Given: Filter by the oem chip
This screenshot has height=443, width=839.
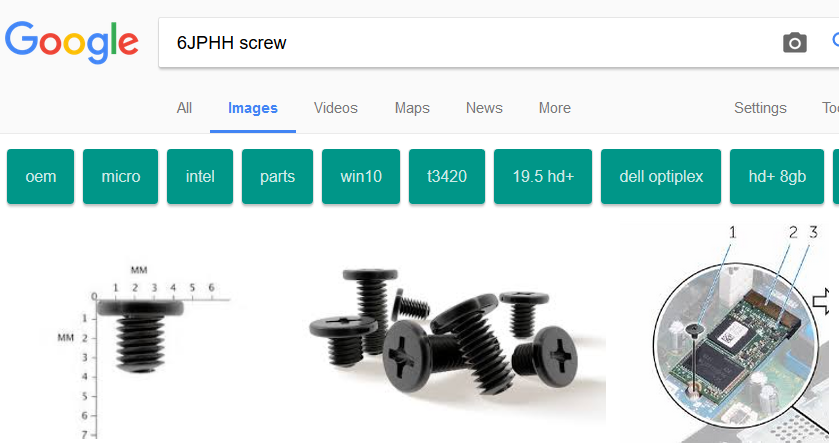Looking at the screenshot, I should 41,177.
